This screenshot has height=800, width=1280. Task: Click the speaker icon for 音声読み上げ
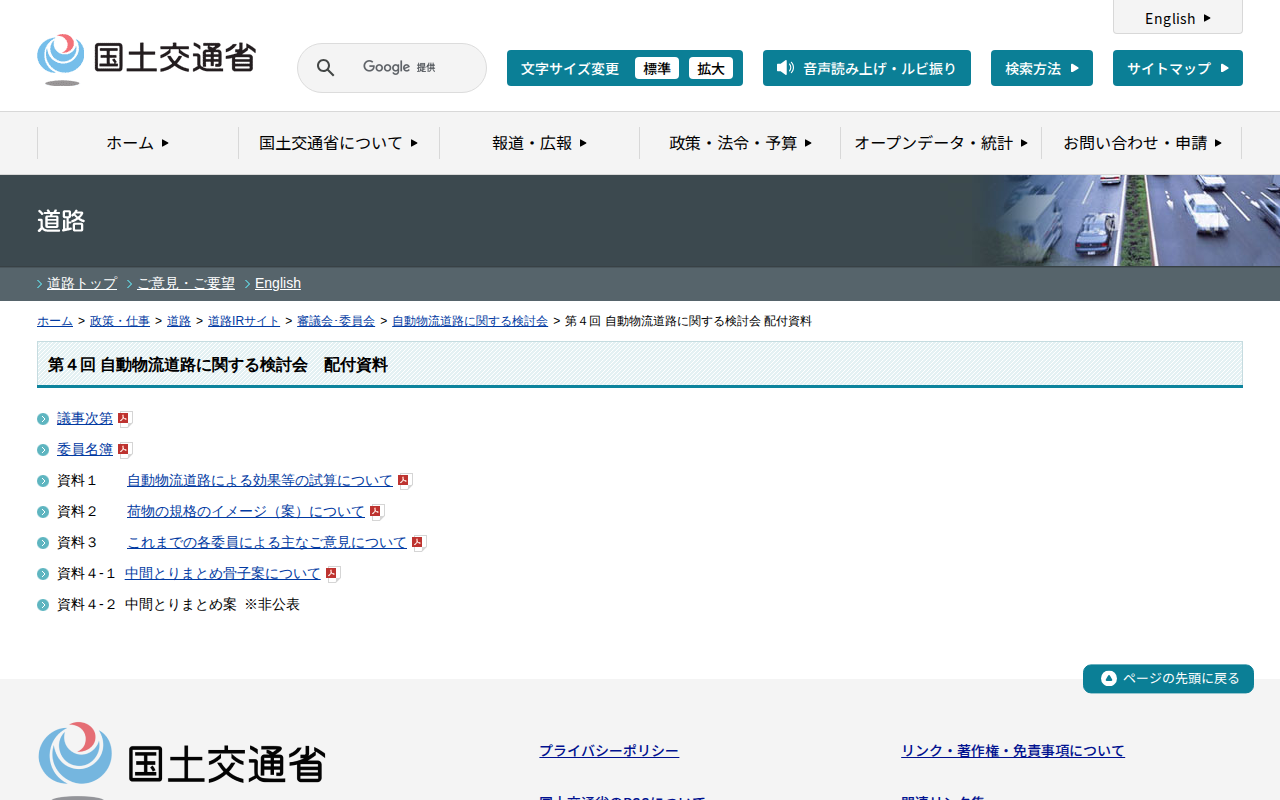(785, 68)
